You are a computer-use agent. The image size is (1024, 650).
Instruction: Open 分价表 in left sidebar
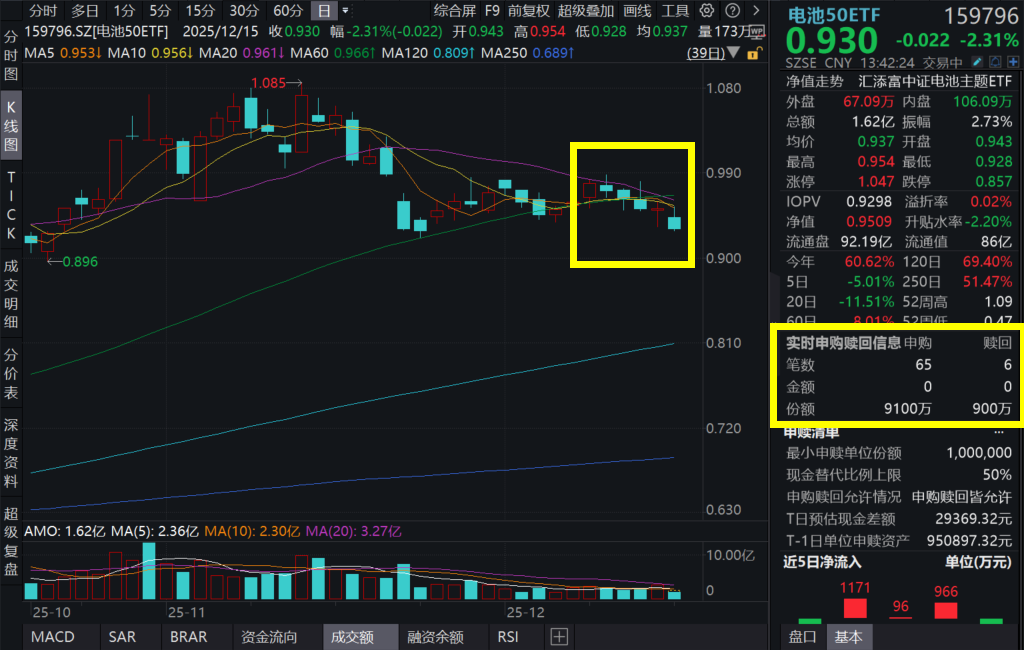12,374
